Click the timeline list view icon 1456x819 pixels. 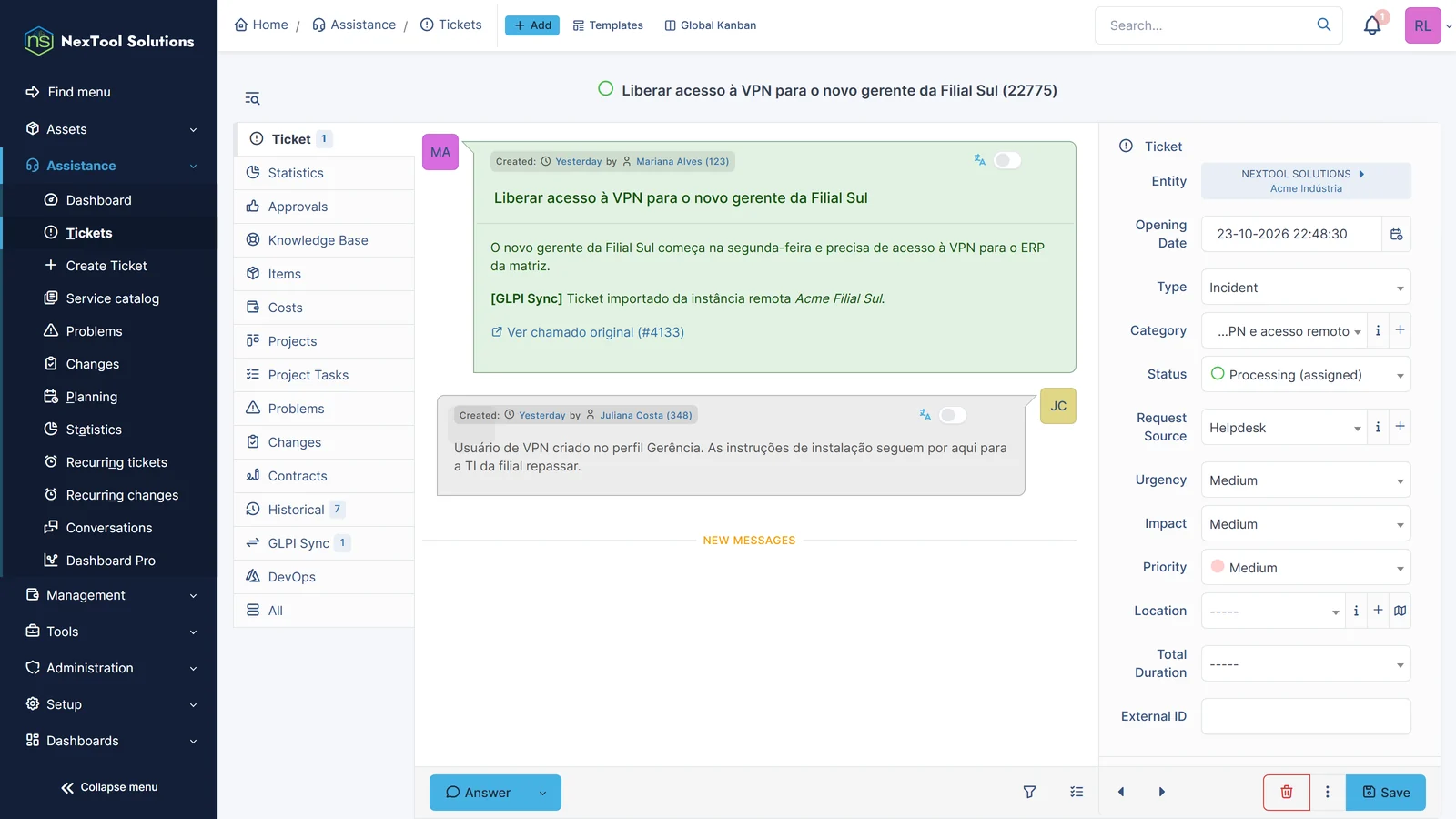point(1077,793)
